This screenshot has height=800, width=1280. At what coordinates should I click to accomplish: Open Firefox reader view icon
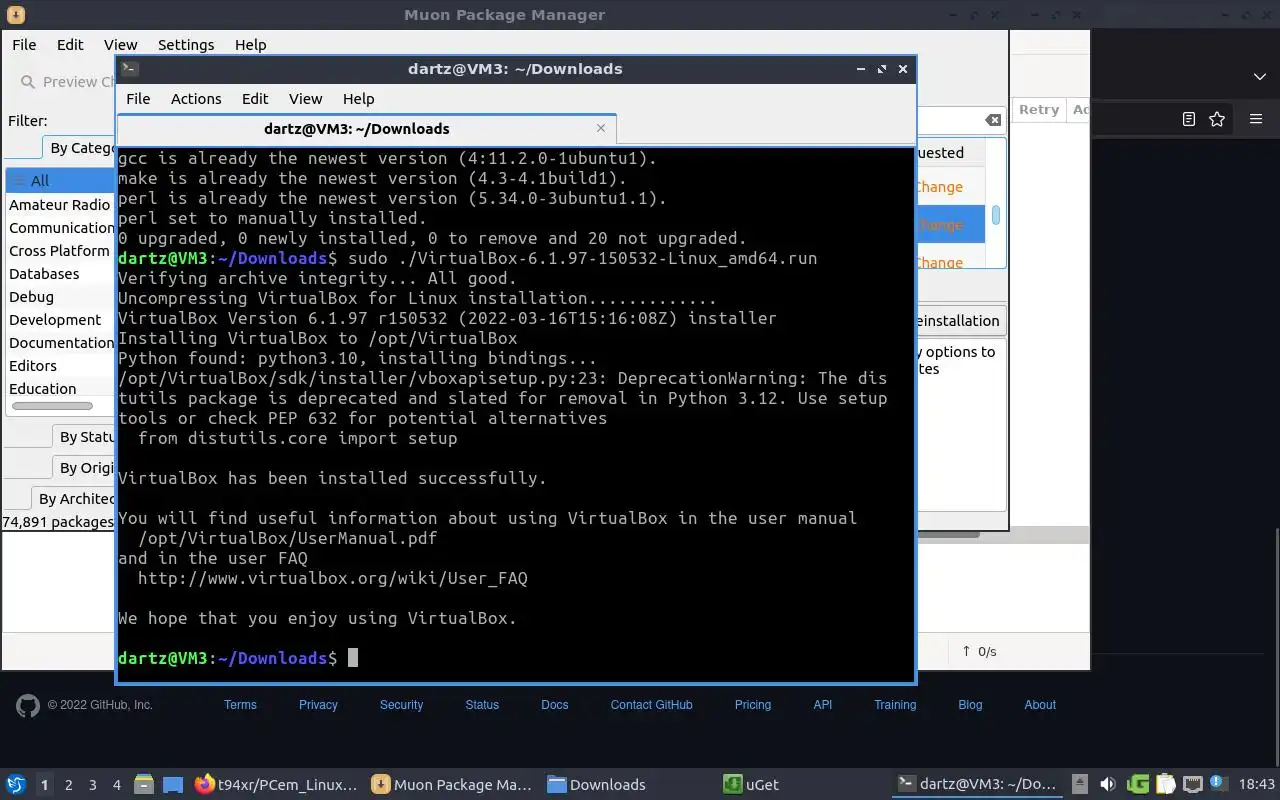pos(1189,119)
